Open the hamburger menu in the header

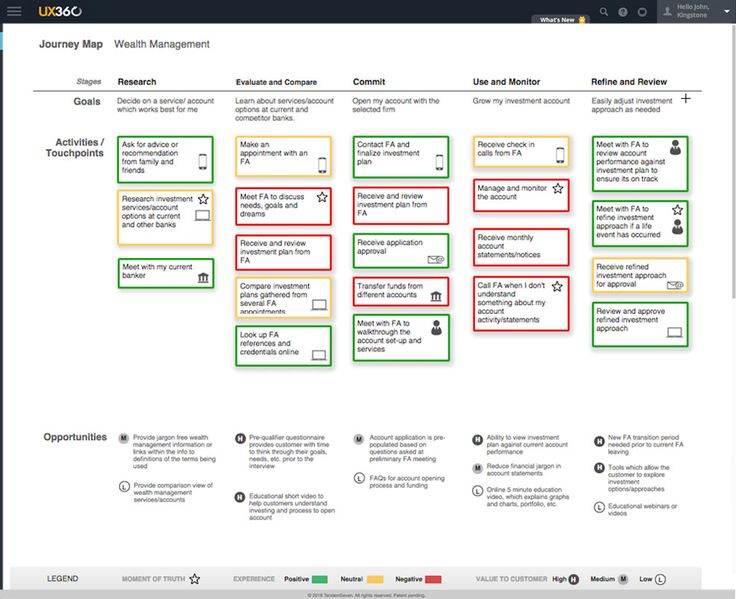tap(14, 11)
